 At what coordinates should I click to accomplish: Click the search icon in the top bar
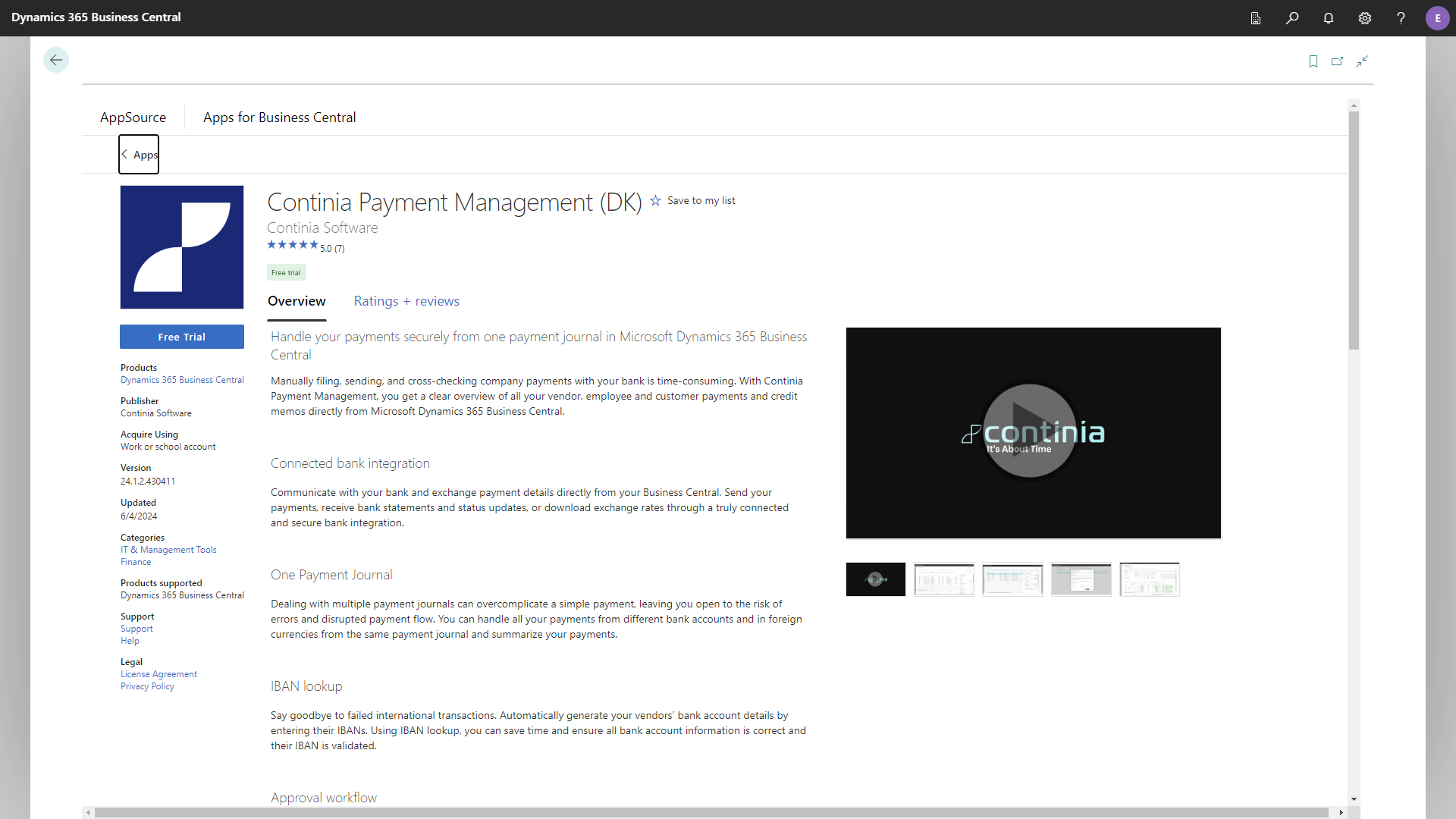click(x=1293, y=17)
